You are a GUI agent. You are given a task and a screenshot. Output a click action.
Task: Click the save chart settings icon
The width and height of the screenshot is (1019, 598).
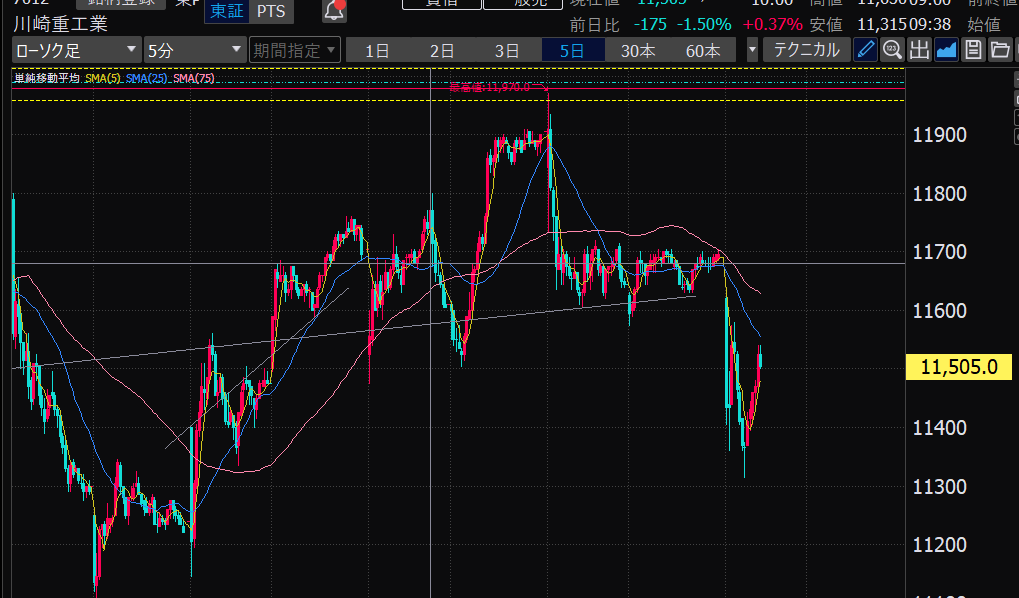coord(972,50)
